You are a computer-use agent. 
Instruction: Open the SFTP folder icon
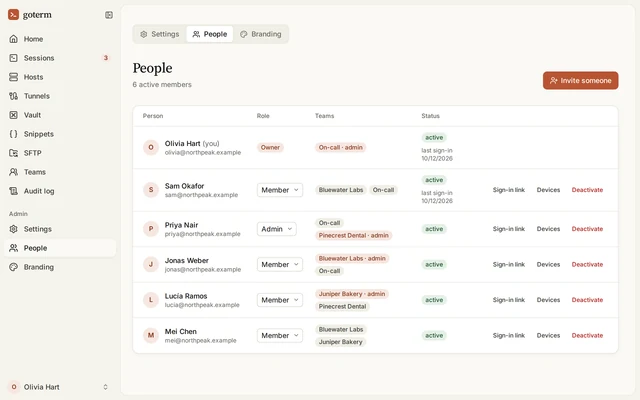coord(13,153)
